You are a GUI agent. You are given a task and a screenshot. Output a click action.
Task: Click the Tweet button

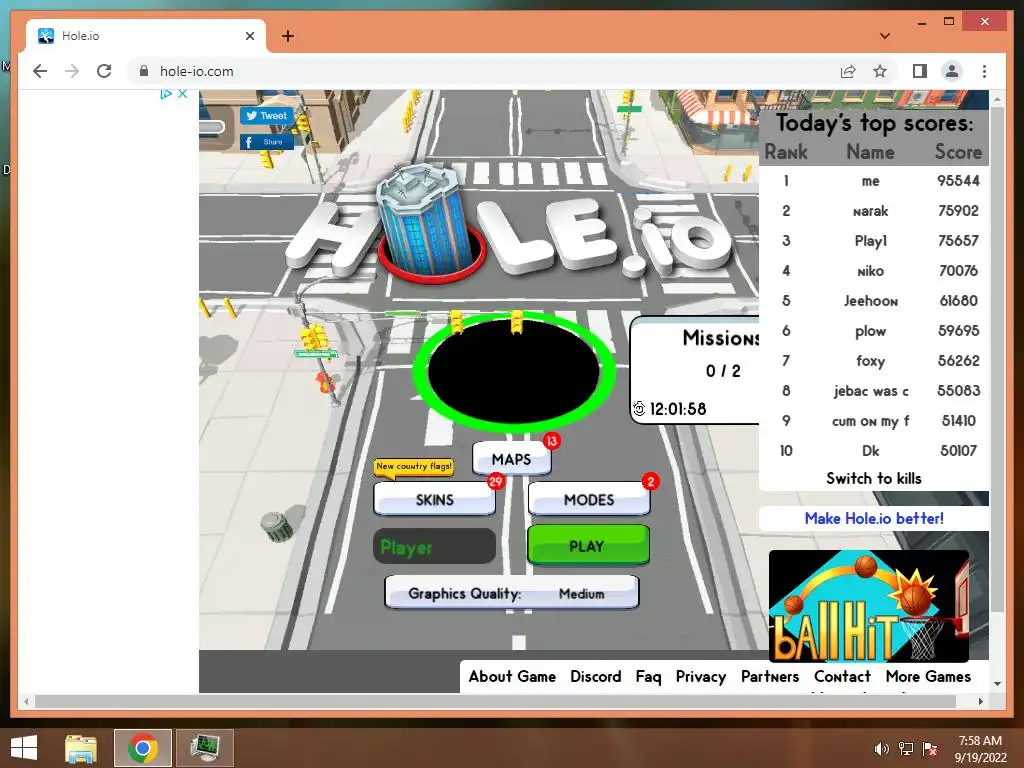pos(266,116)
